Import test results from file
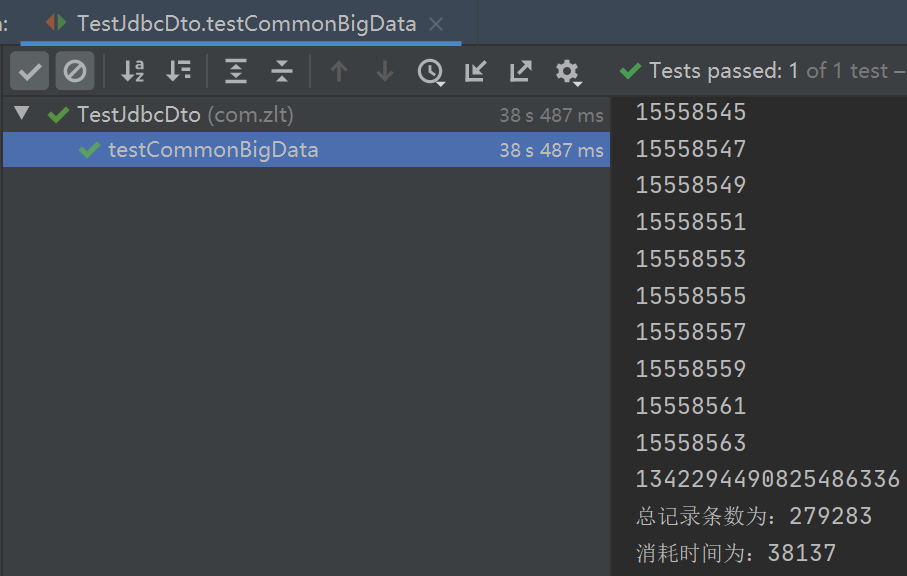This screenshot has height=576, width=907. [475, 71]
